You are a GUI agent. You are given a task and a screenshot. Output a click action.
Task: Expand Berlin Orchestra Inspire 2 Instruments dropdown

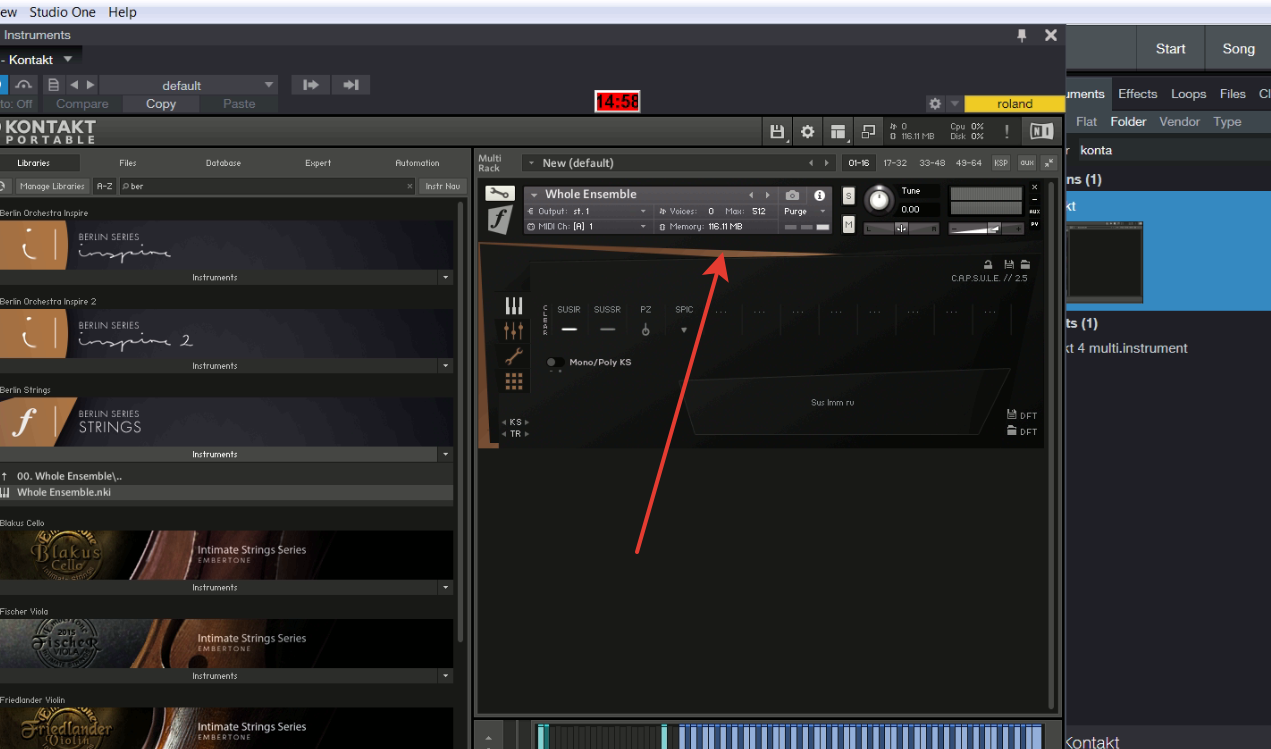[x=445, y=366]
